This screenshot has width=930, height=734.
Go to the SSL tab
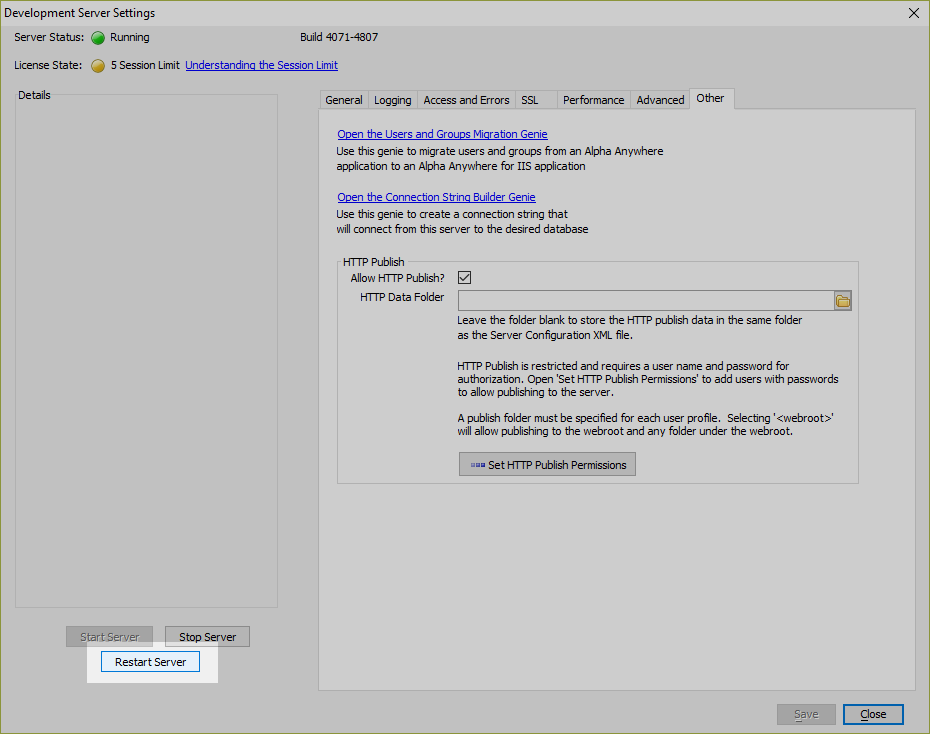tap(536, 100)
